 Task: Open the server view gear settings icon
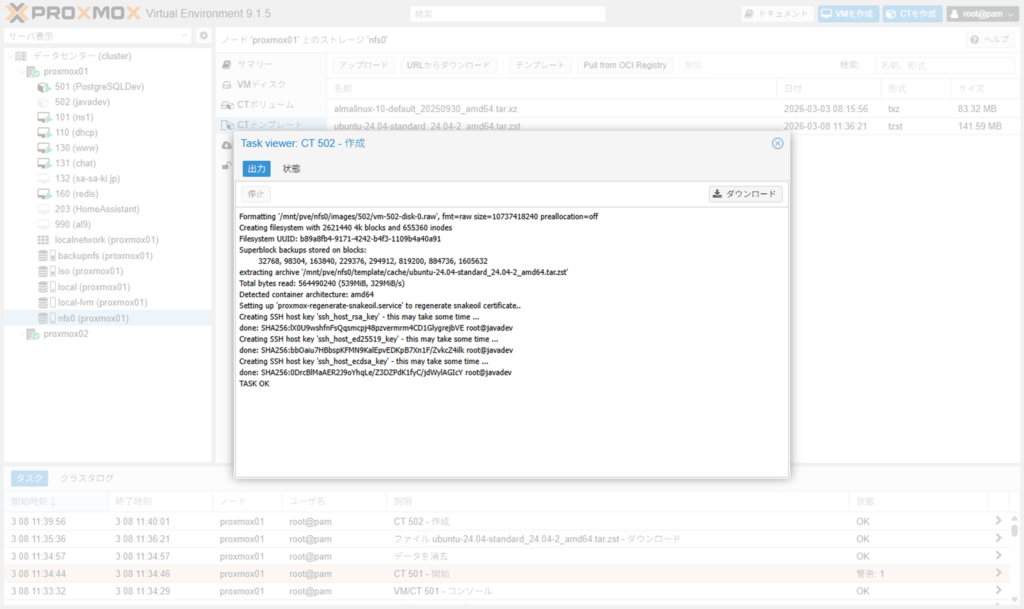tap(204, 36)
